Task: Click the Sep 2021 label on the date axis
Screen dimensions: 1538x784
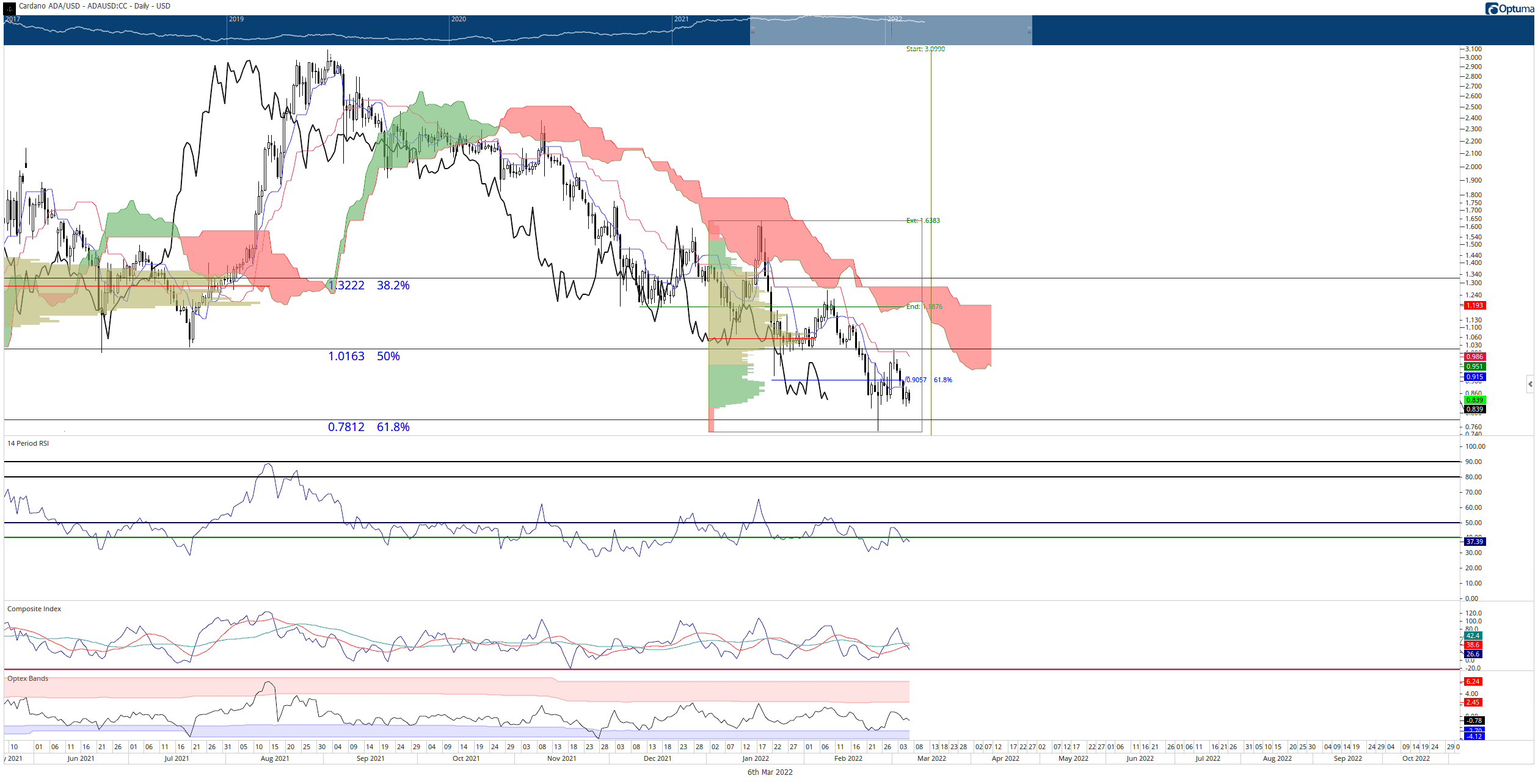Action: tap(370, 758)
